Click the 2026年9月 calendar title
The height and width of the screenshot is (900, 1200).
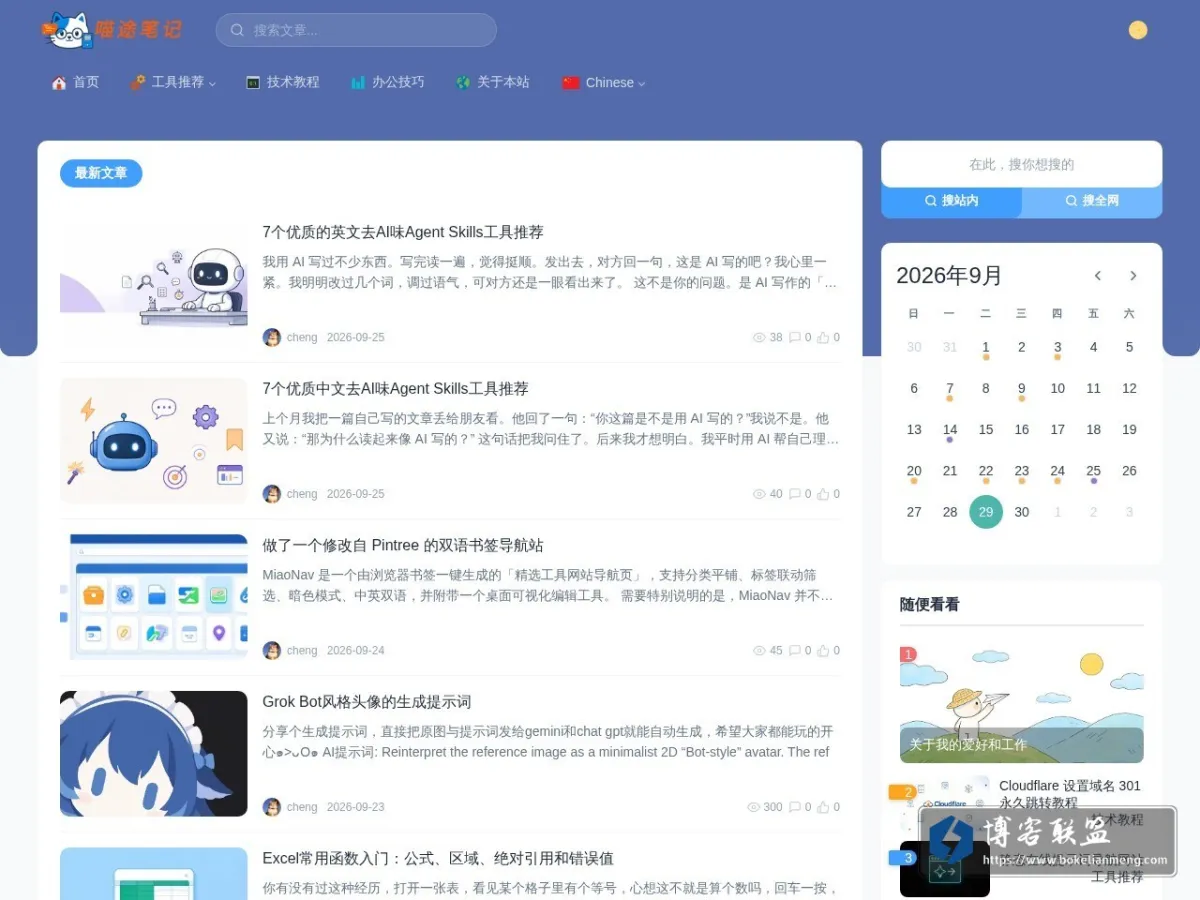949,276
